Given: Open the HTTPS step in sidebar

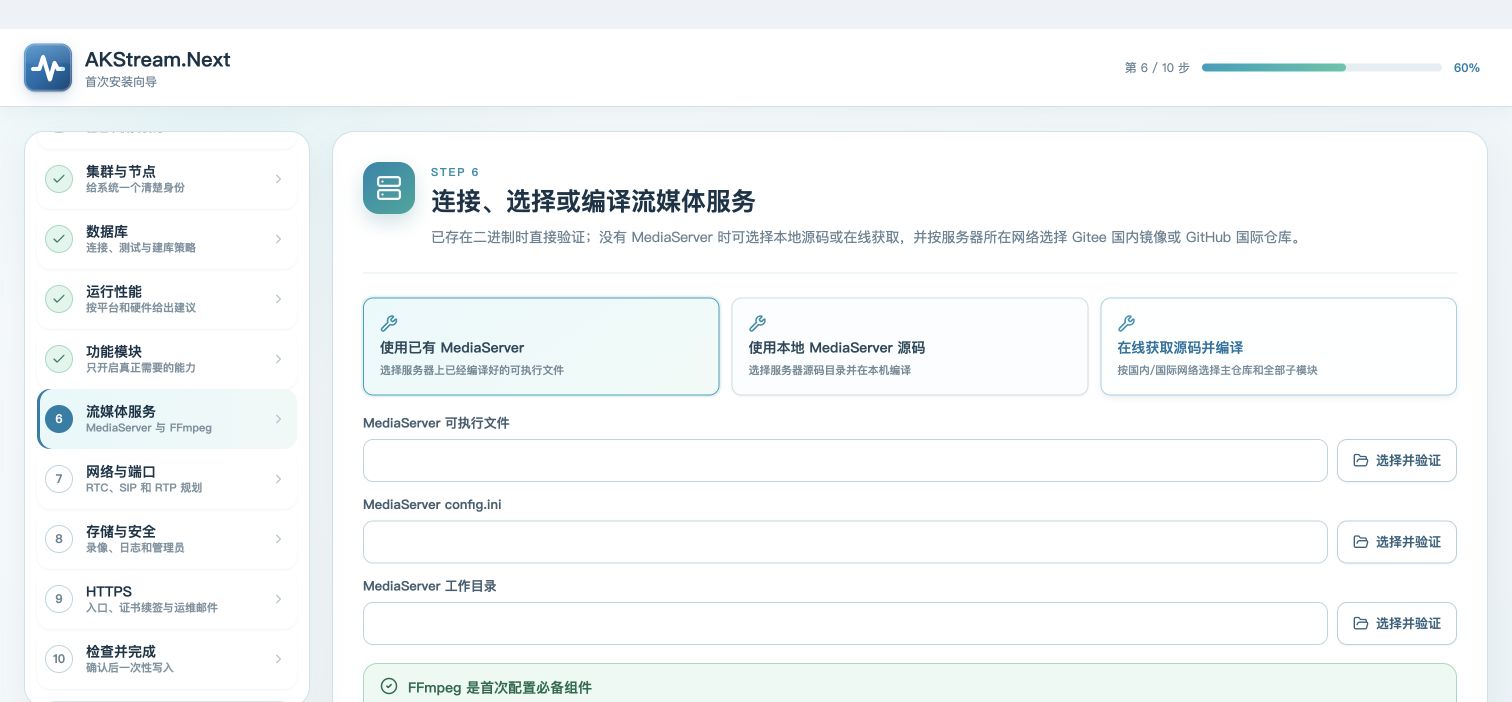Looking at the screenshot, I should pos(167,599).
